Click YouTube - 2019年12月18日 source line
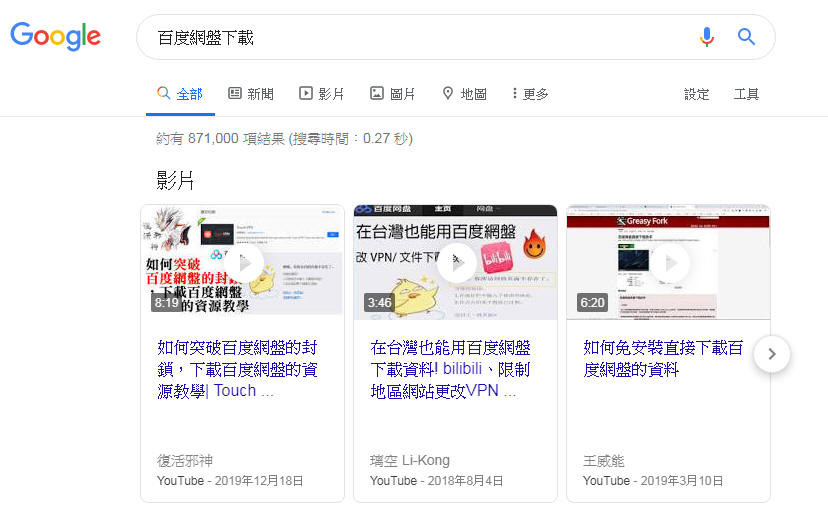Screen dimensions: 828x530 230,481
